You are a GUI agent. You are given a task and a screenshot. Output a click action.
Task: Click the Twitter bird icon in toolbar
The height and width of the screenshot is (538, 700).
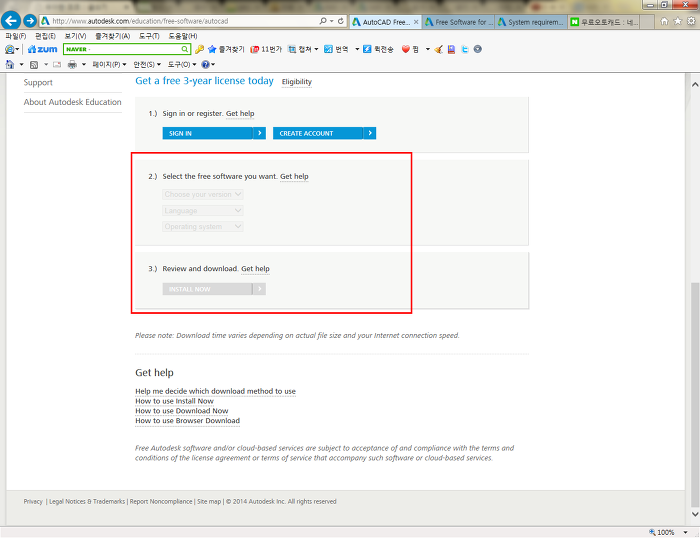tap(465, 49)
